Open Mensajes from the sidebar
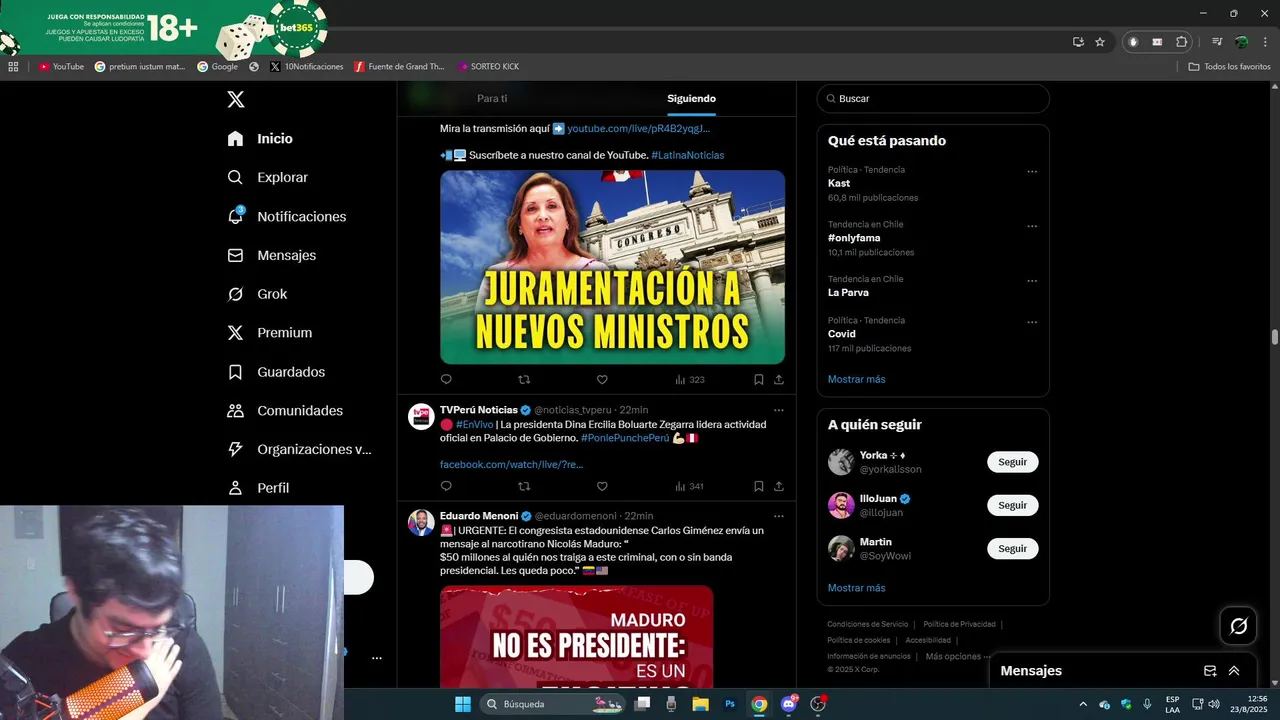Viewport: 1280px width, 720px height. click(x=271, y=255)
